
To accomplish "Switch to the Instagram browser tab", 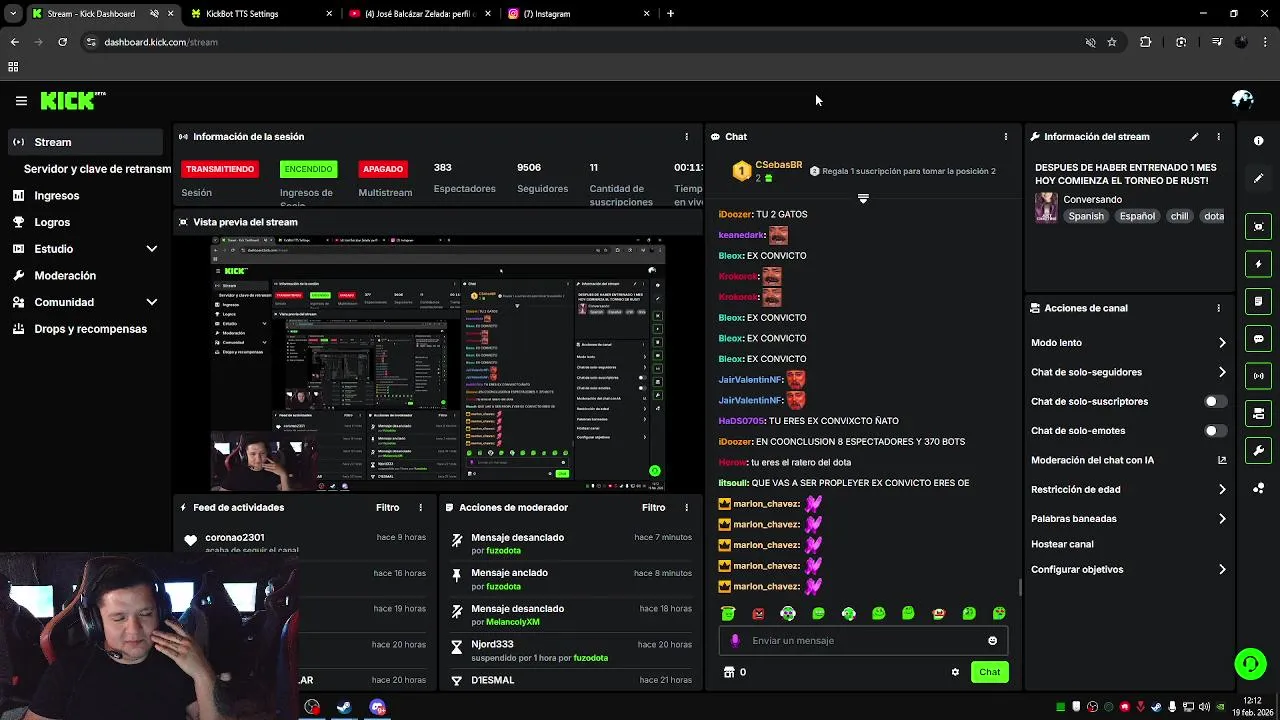I will click(578, 14).
